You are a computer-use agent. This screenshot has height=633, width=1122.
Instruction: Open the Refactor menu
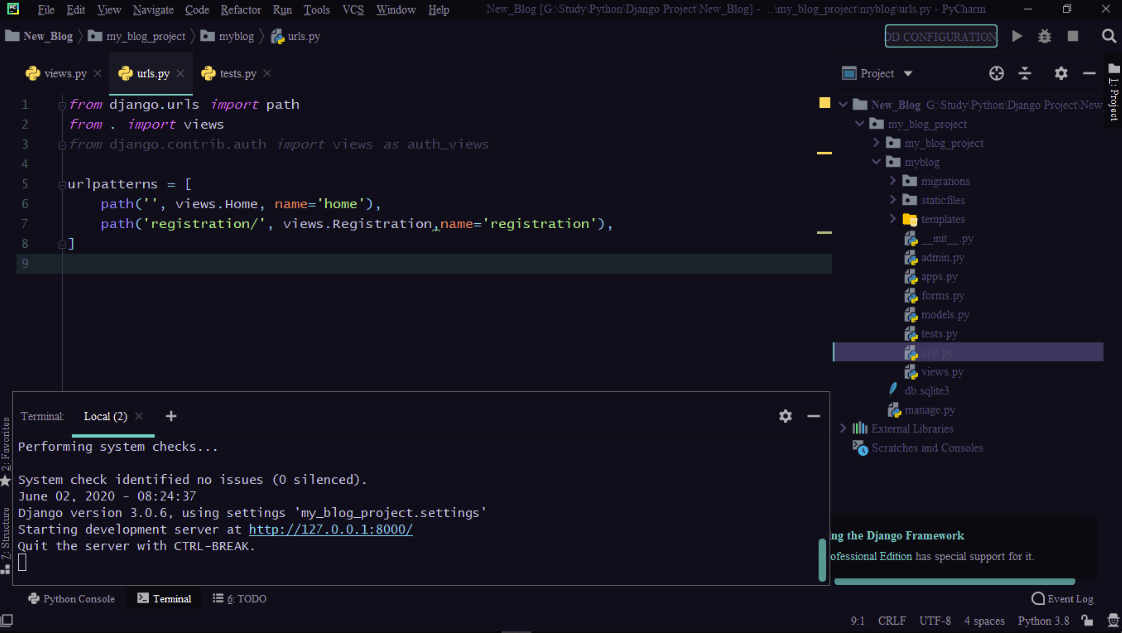click(240, 10)
